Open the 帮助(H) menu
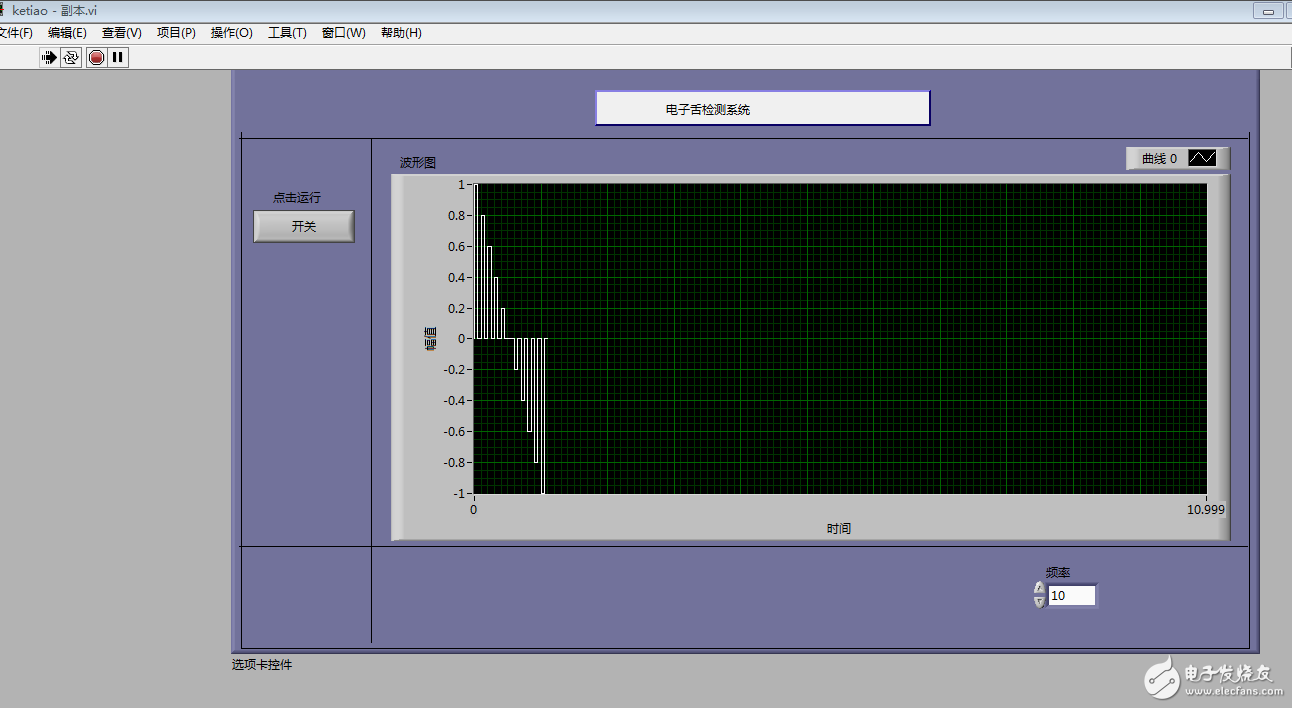Viewport: 1292px width, 708px height. point(401,33)
